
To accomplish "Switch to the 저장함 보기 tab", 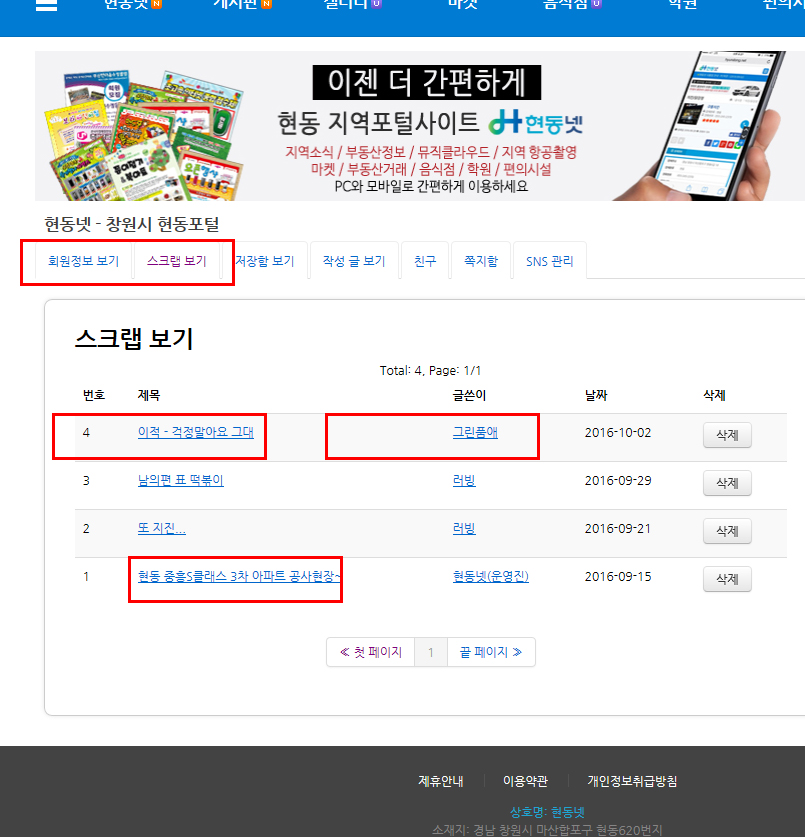I will (266, 260).
